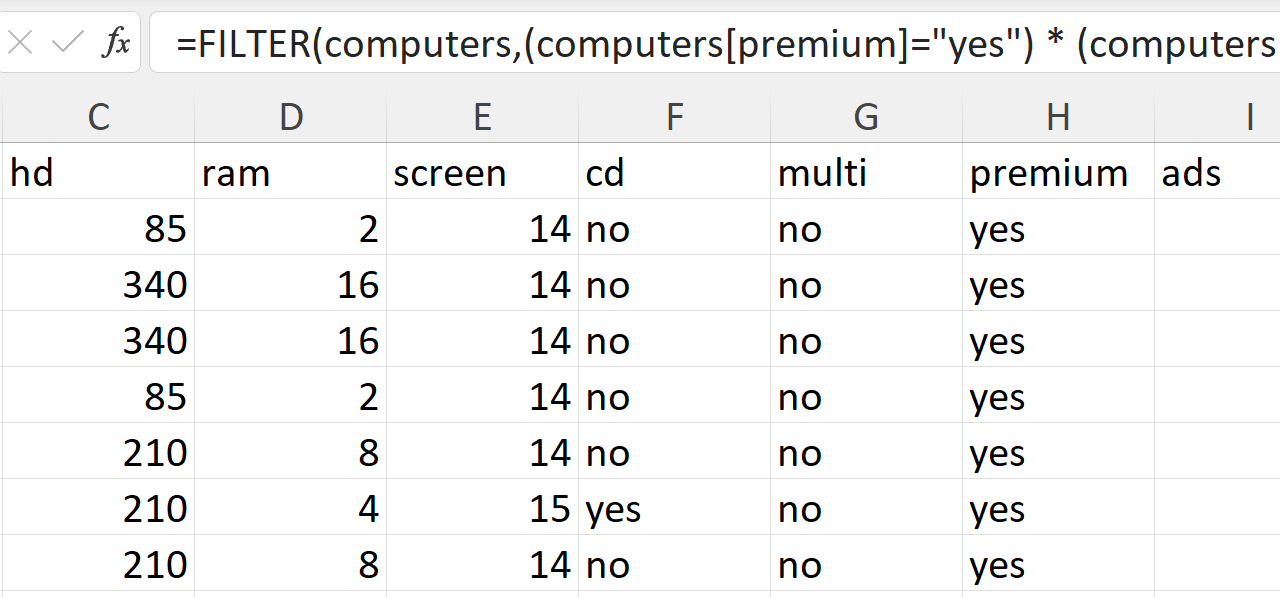The image size is (1280, 598).
Task: Select the cell with screen value 15
Action: pos(482,510)
